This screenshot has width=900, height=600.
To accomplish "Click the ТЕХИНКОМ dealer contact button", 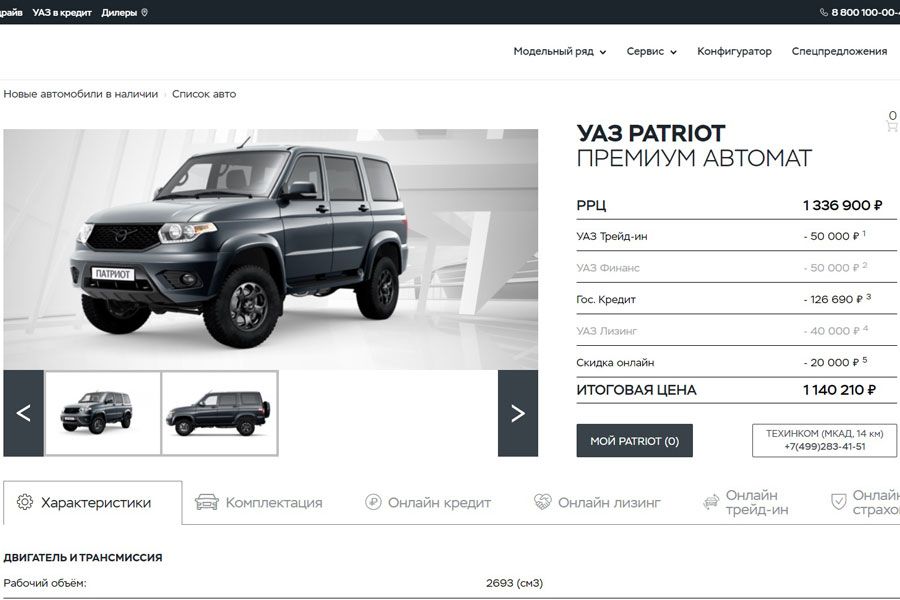I will coord(824,440).
